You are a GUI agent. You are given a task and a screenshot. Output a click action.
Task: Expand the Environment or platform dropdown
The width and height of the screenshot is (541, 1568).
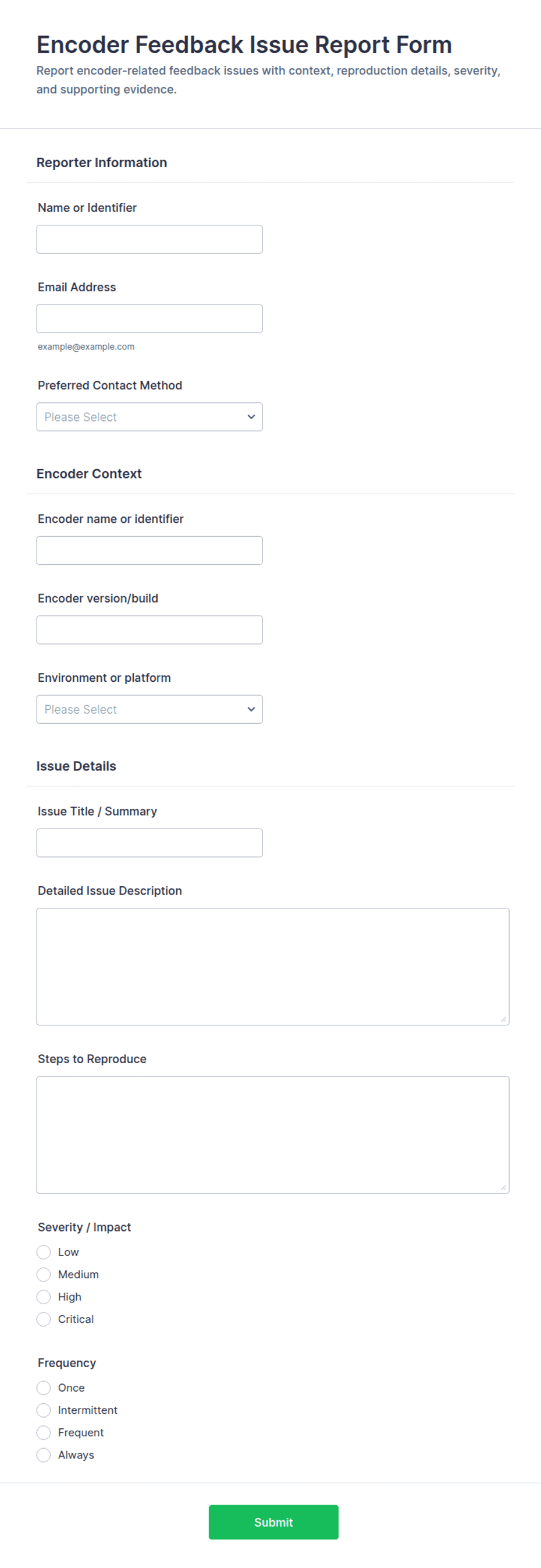pyautogui.click(x=150, y=709)
